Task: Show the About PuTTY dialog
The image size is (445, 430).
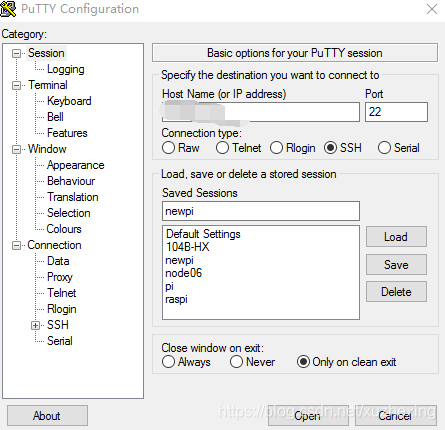Action: coord(47,416)
